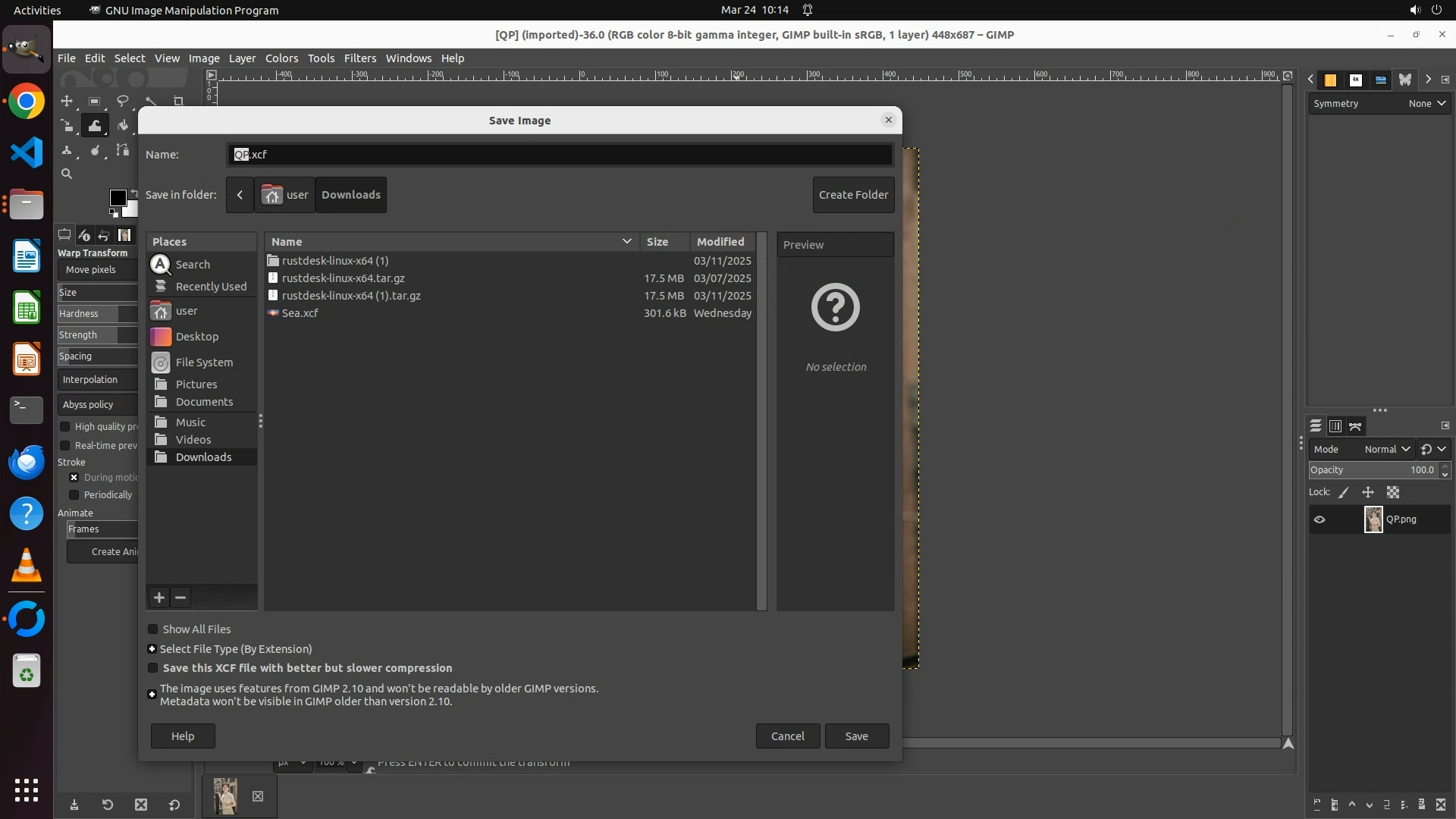Switch to Channels tab icon
Viewport: 1456px width, 819px height.
[x=1335, y=426]
